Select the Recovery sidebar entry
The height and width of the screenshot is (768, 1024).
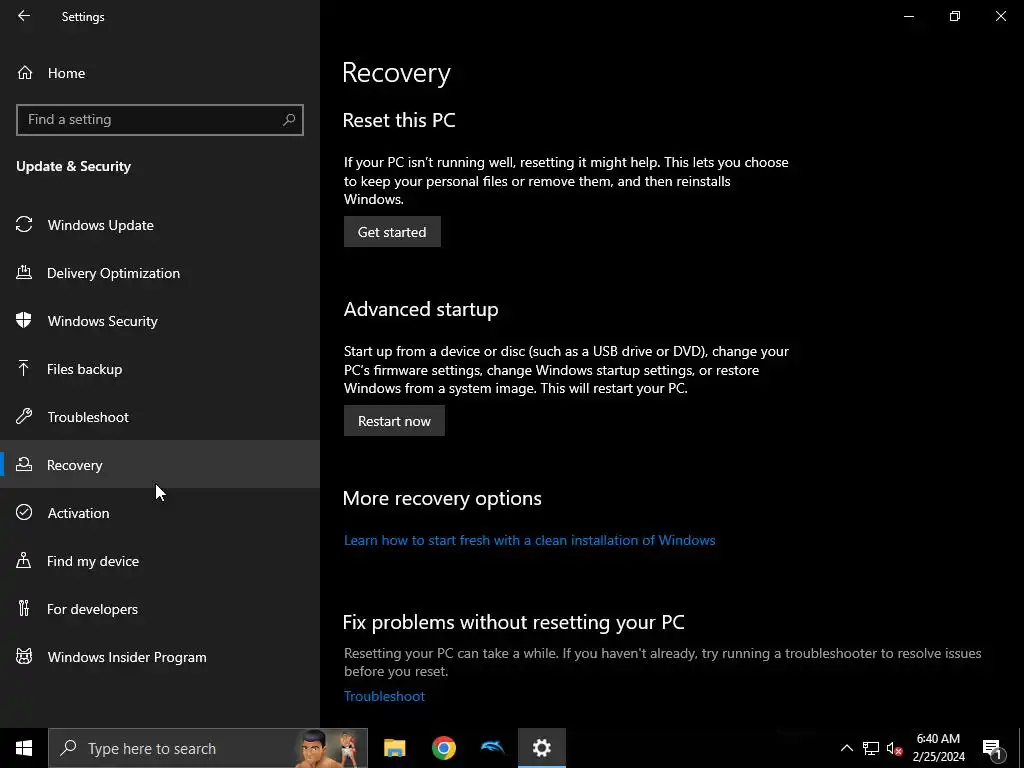coord(160,464)
